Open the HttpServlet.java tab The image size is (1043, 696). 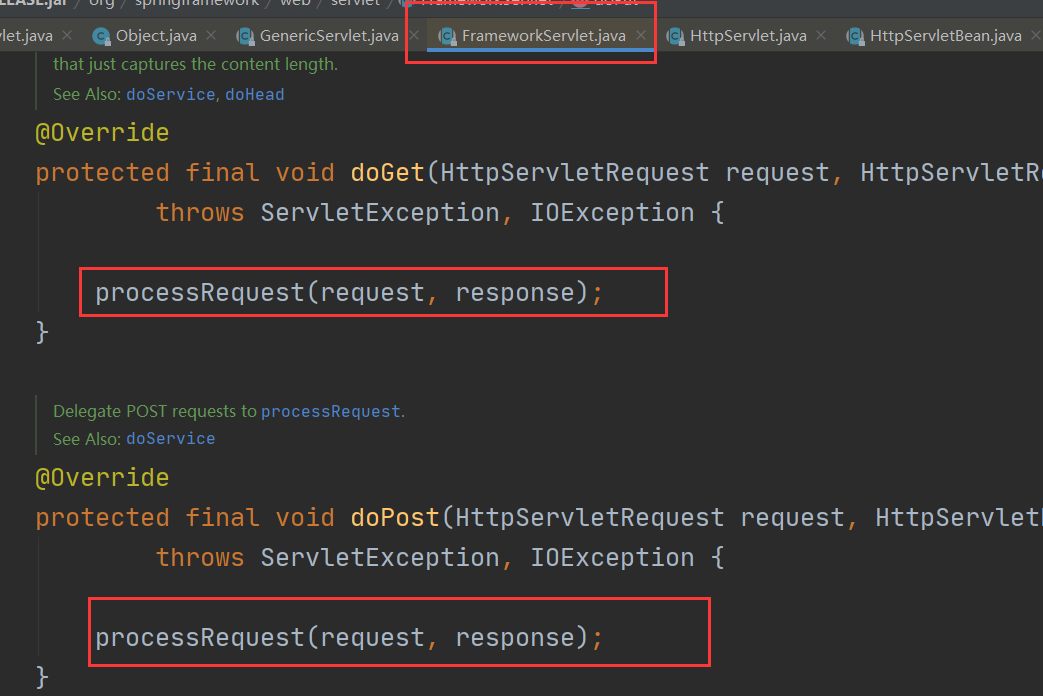[748, 36]
